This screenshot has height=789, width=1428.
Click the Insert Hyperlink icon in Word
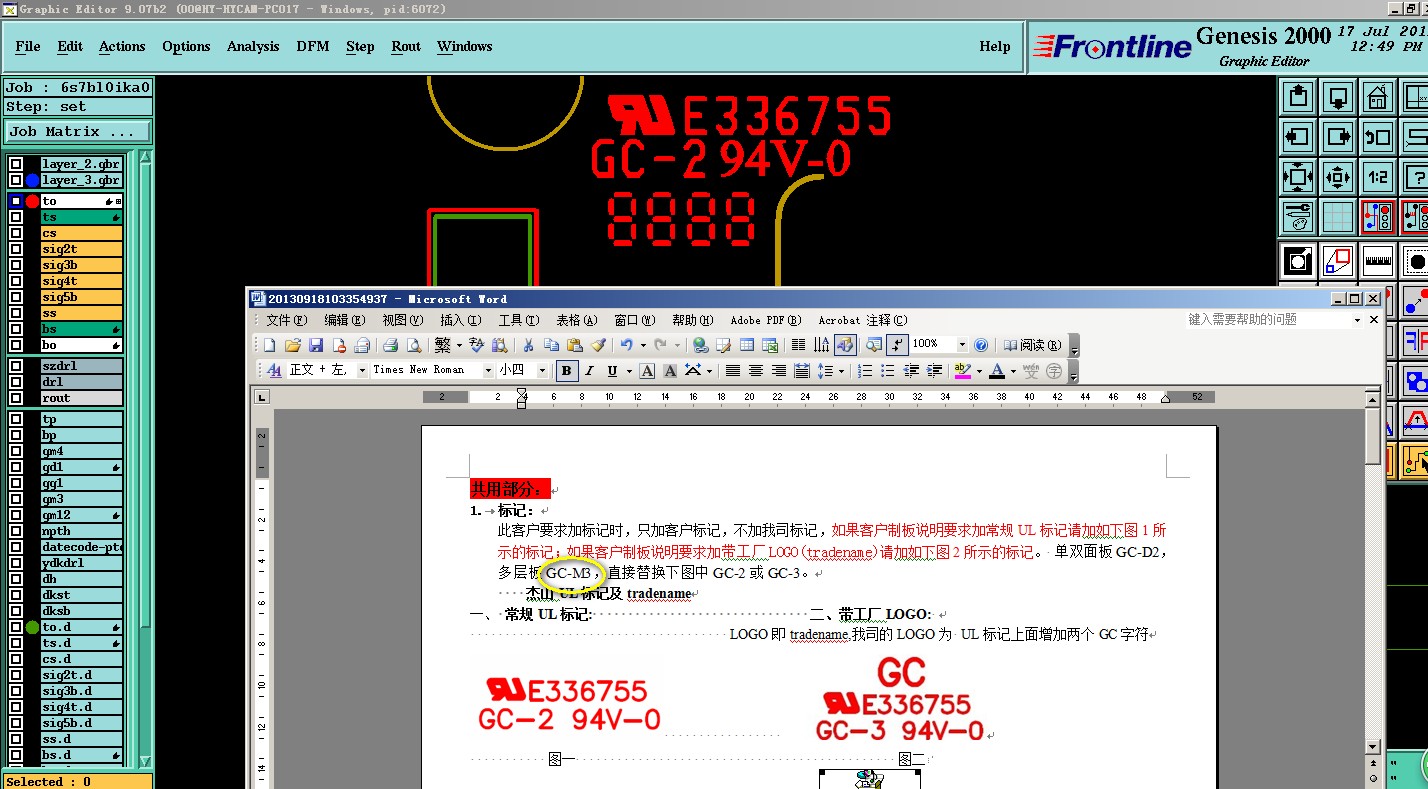(700, 345)
